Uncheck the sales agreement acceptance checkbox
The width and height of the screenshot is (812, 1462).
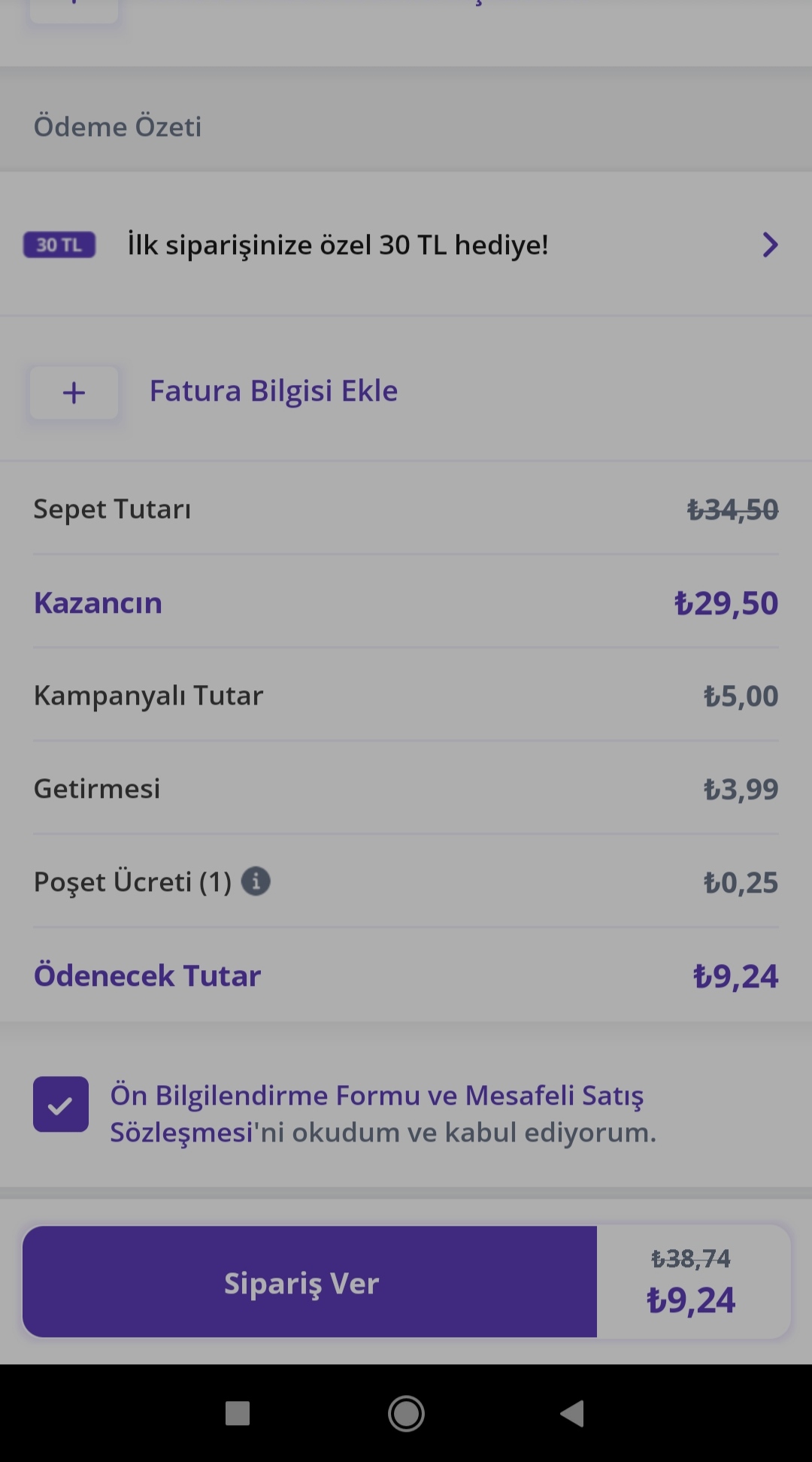pos(61,1104)
